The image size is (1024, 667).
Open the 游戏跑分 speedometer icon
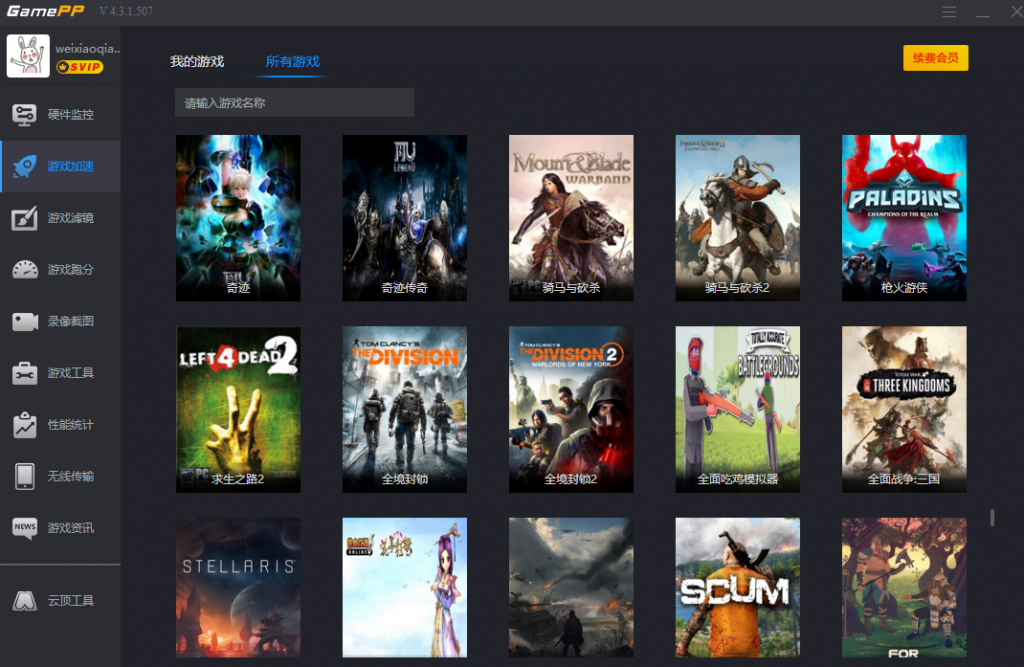click(25, 270)
